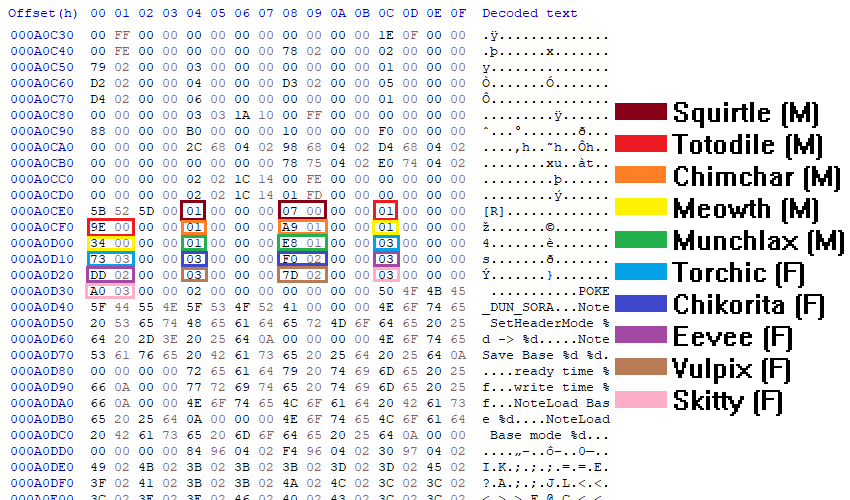Click decoded text 'f...NoteLoad Bas'

pos(546,403)
